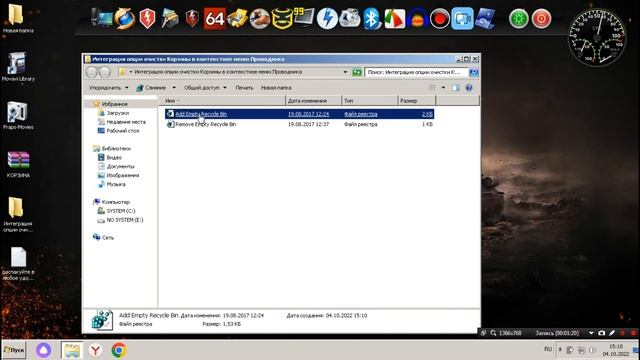Open the Fraps-Movies desktop shortcut

click(x=18, y=116)
